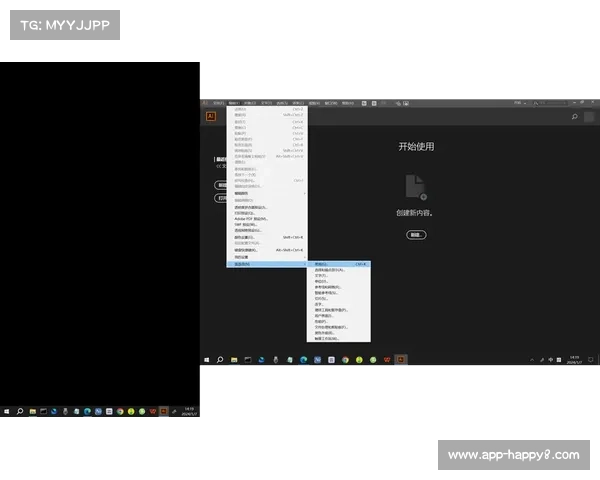Image resolution: width=600 pixels, height=480 pixels.
Task: Select 选择和锚点显示 in Preferences submenu
Action: tap(339, 270)
